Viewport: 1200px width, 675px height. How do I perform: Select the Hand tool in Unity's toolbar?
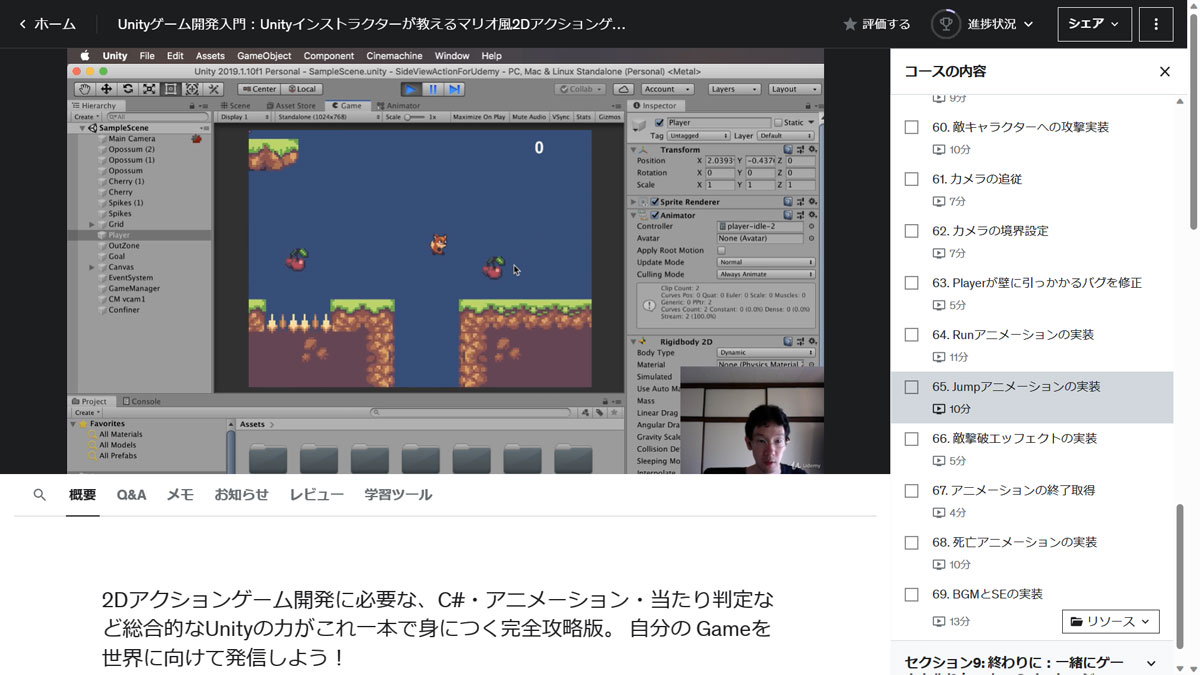(85, 88)
